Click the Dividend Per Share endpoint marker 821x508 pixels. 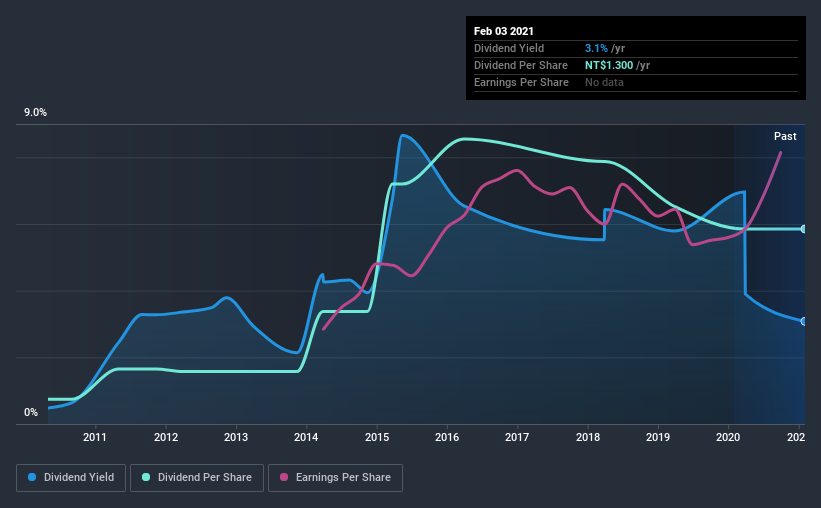(x=804, y=229)
